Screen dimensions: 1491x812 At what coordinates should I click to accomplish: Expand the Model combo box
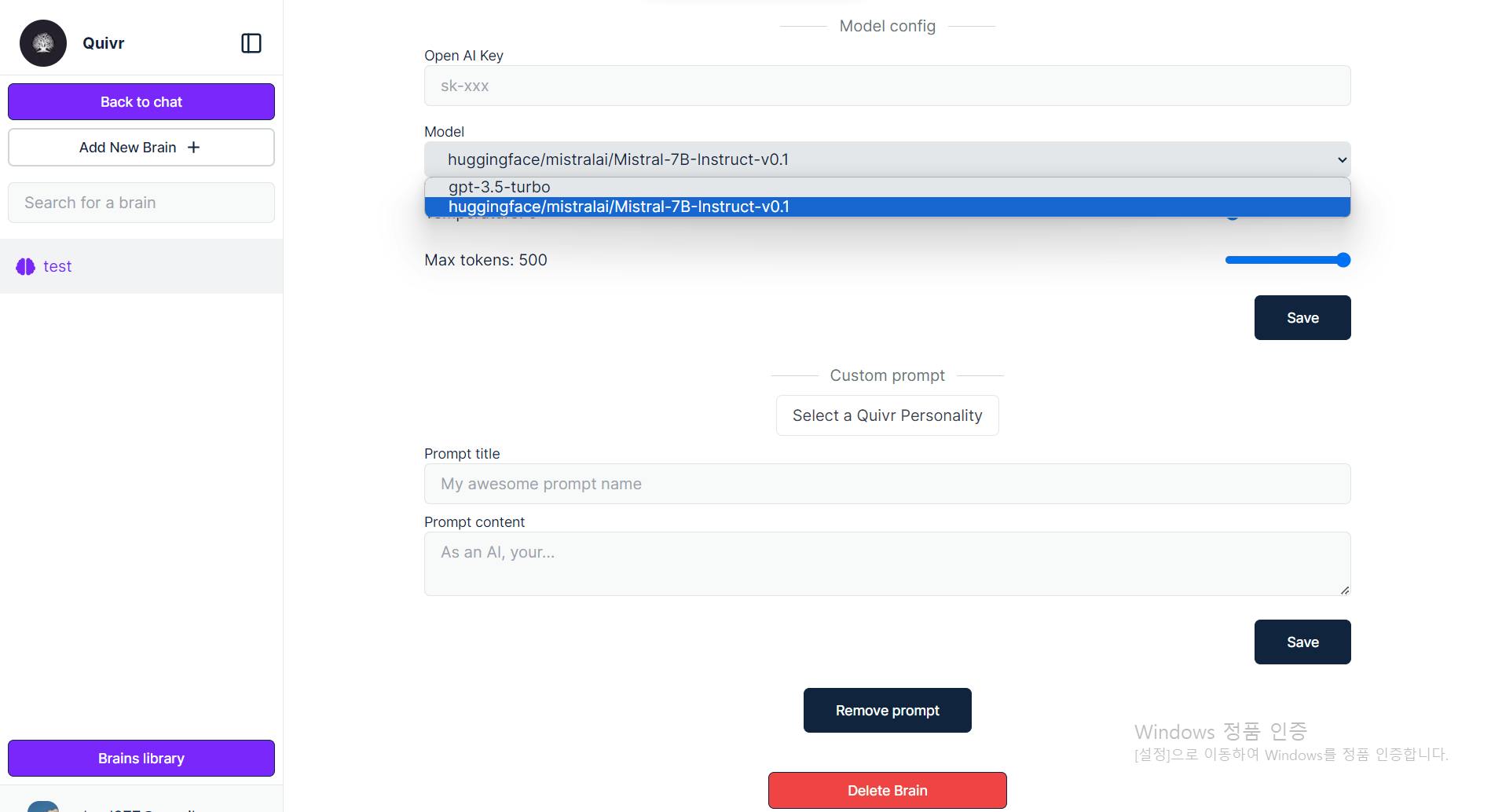(888, 159)
